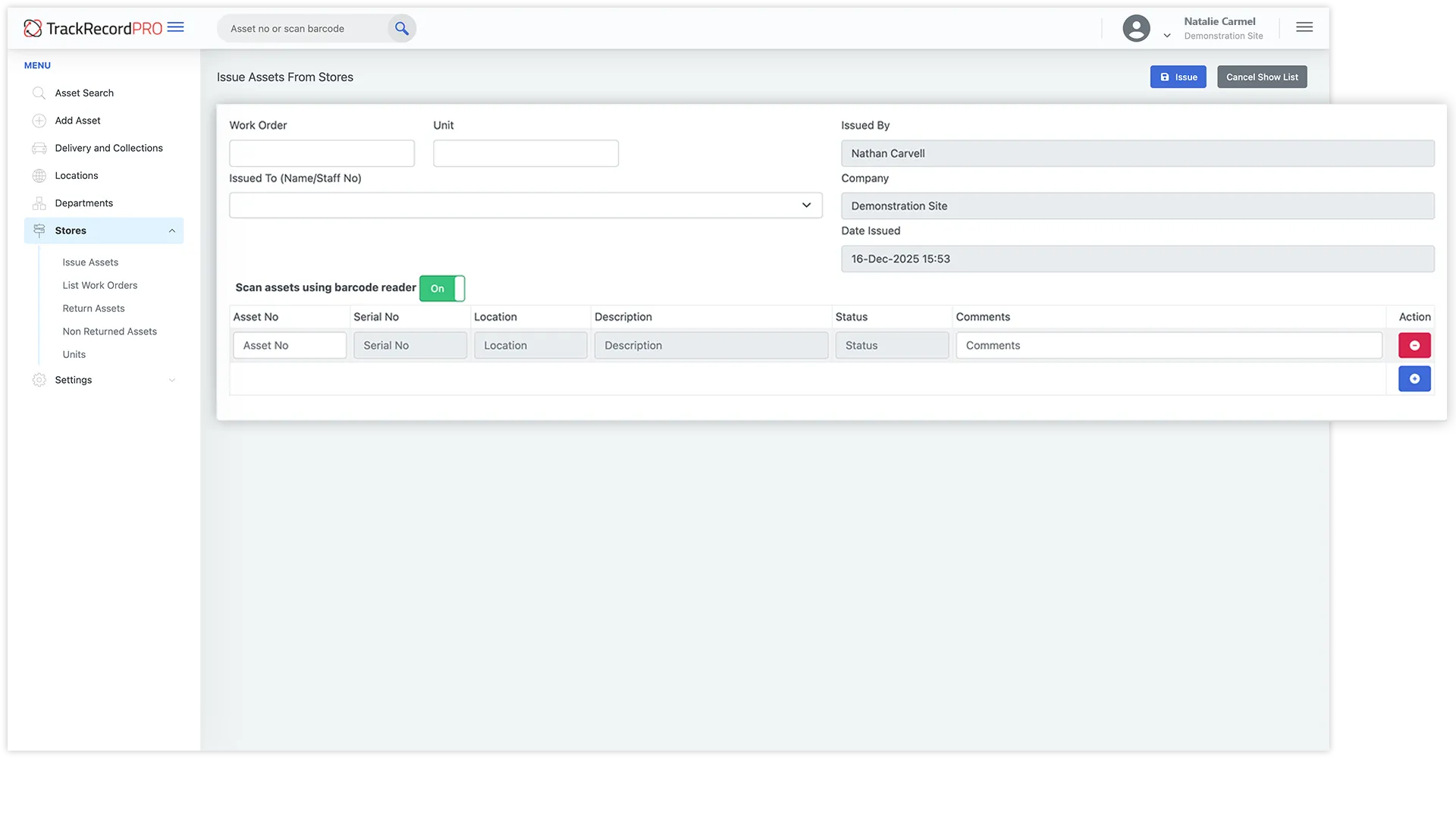Turn off the barcode reader toggle
The height and width of the screenshot is (819, 1456).
click(441, 288)
